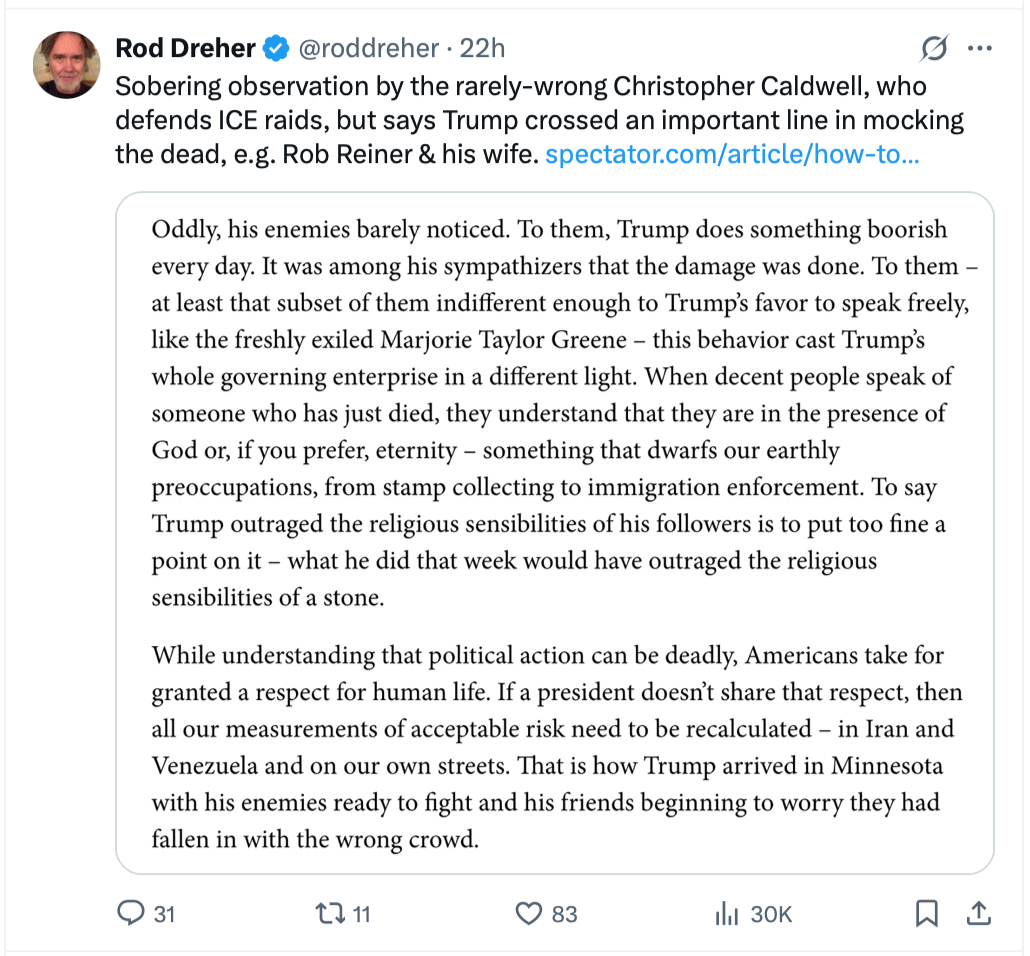1030x956 pixels.
Task: Open the three-dot more options menu
Action: coord(979,48)
